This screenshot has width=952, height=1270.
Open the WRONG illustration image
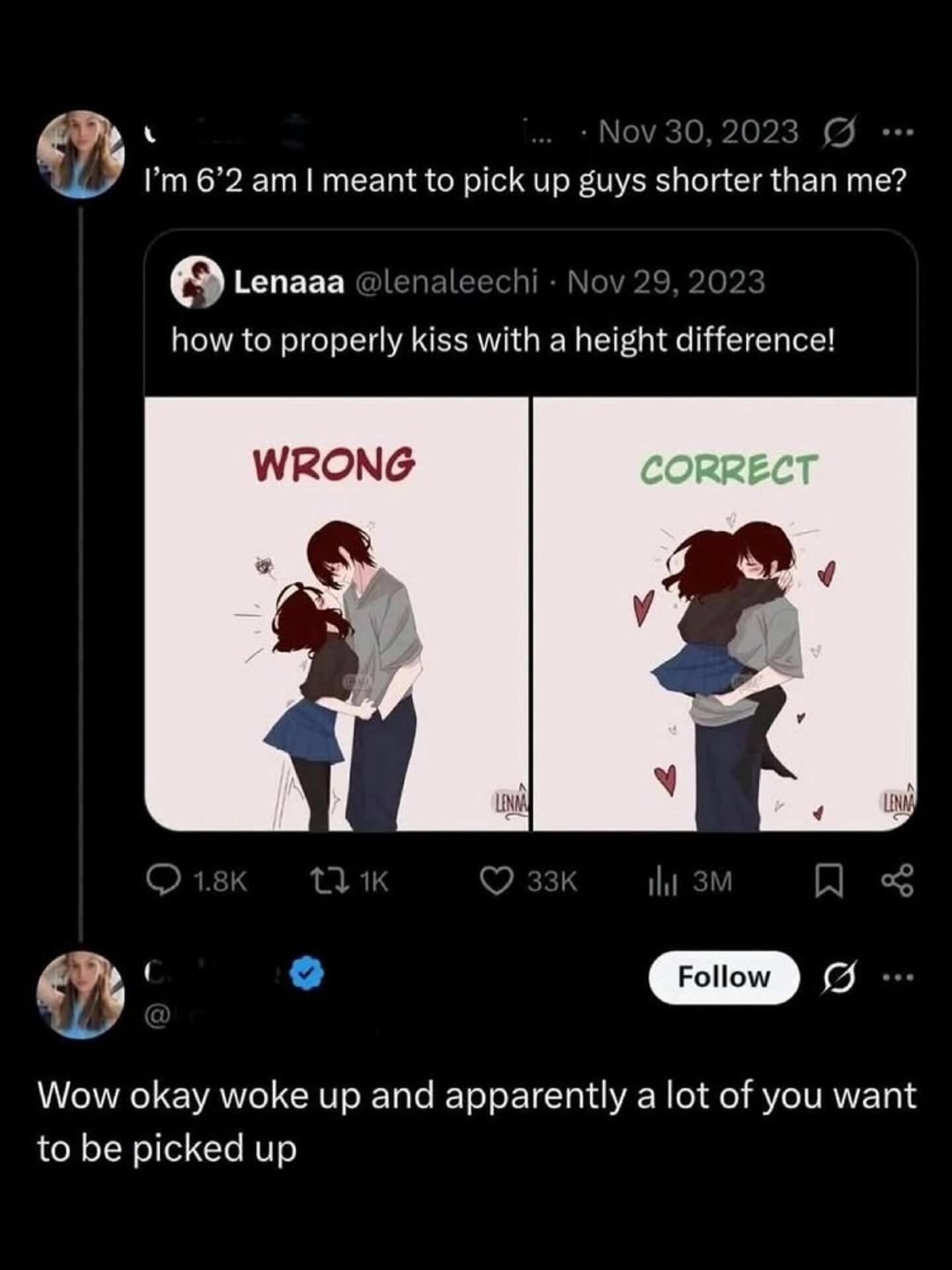pyautogui.click(x=337, y=613)
